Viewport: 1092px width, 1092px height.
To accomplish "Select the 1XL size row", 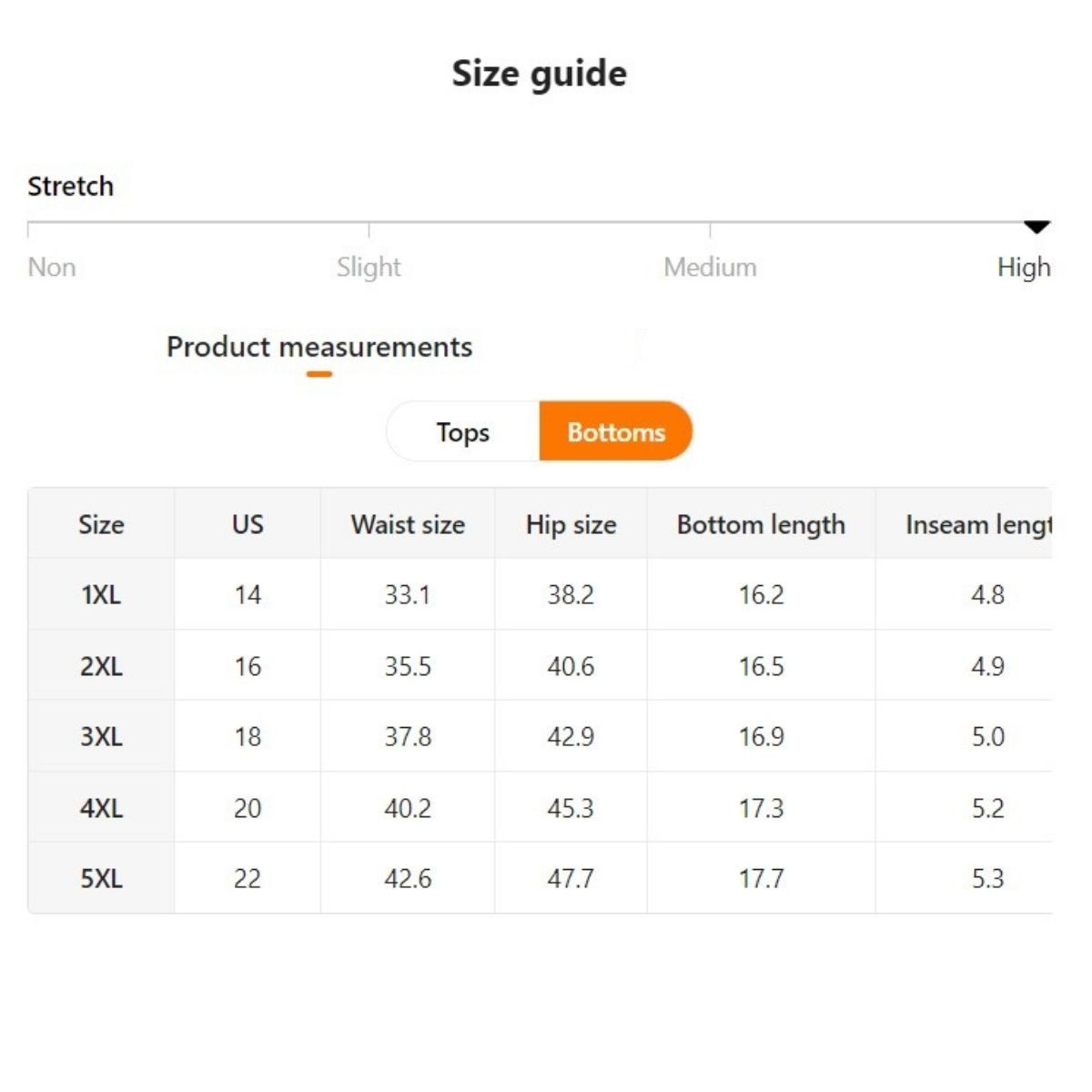I will pos(101,594).
